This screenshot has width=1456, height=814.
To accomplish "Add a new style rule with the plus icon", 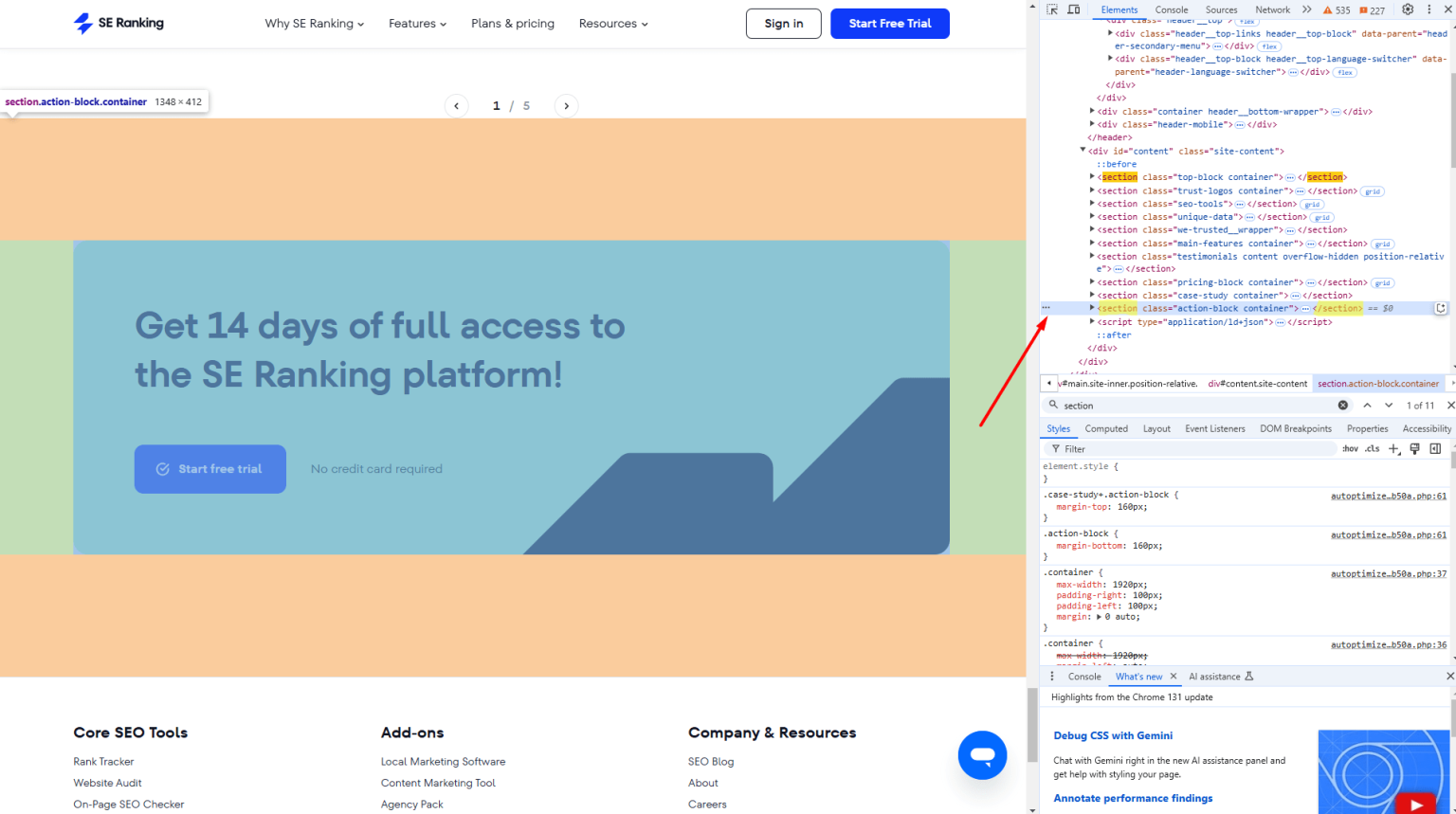I will click(x=1393, y=448).
